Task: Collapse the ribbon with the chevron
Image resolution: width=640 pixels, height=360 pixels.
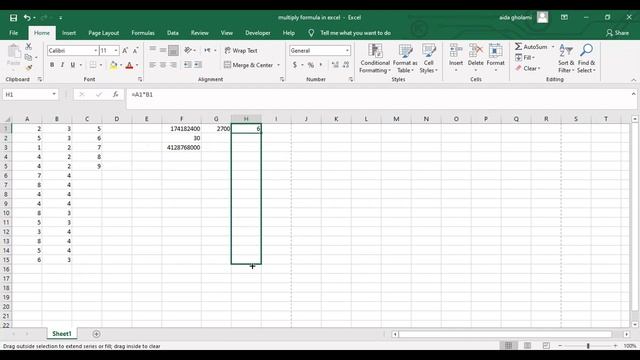Action: 633,80
